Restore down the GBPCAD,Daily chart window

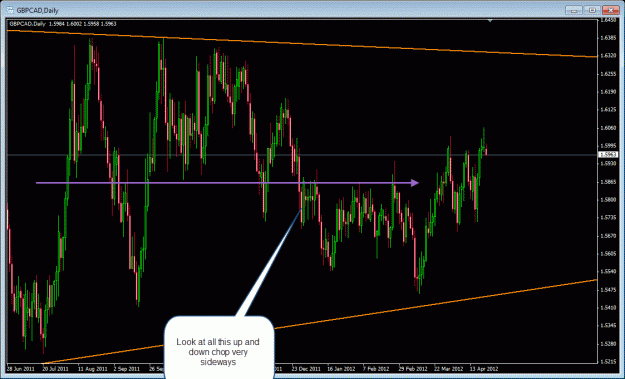point(592,10)
